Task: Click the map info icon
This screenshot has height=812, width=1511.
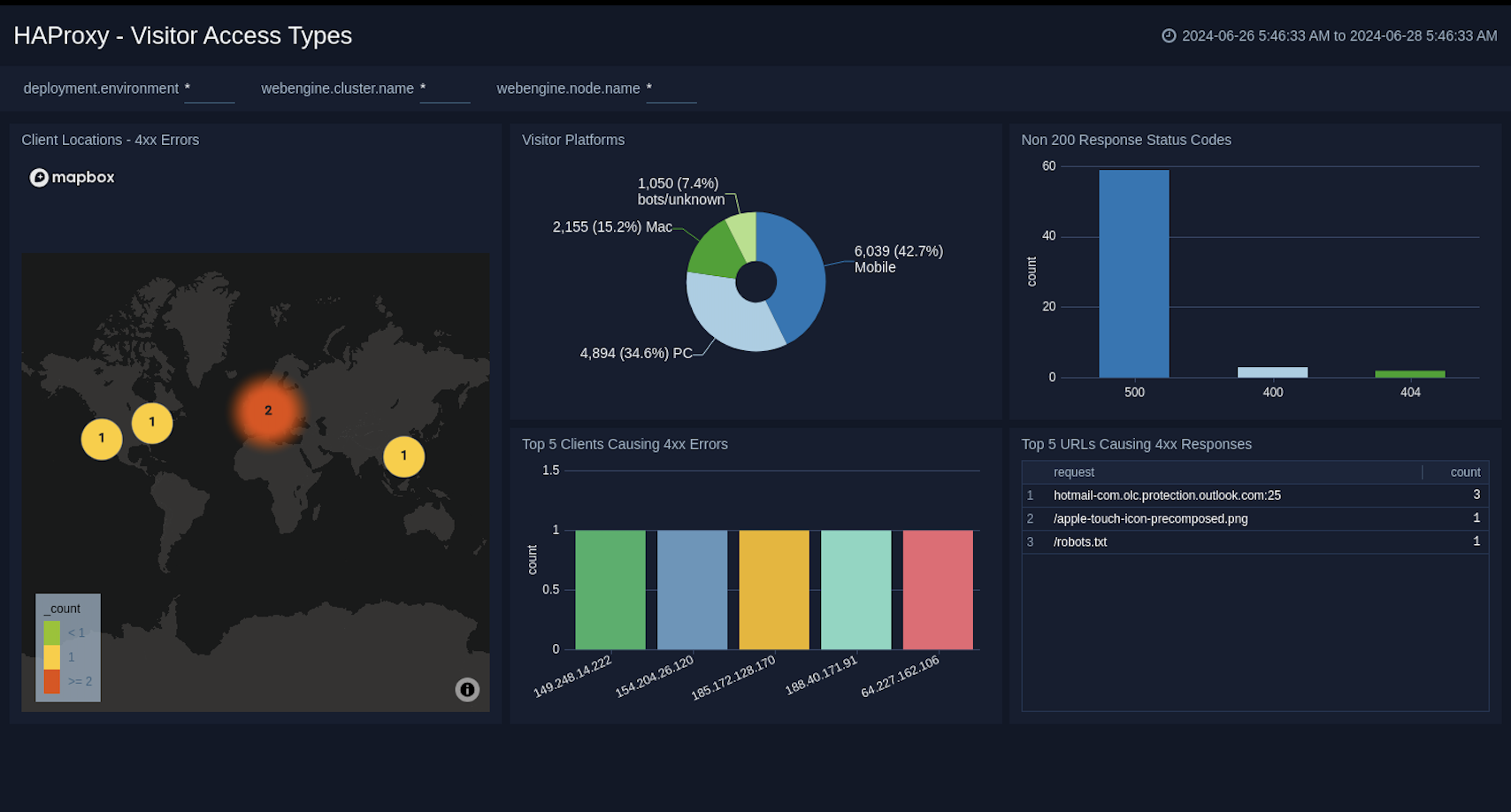Action: tap(467, 689)
